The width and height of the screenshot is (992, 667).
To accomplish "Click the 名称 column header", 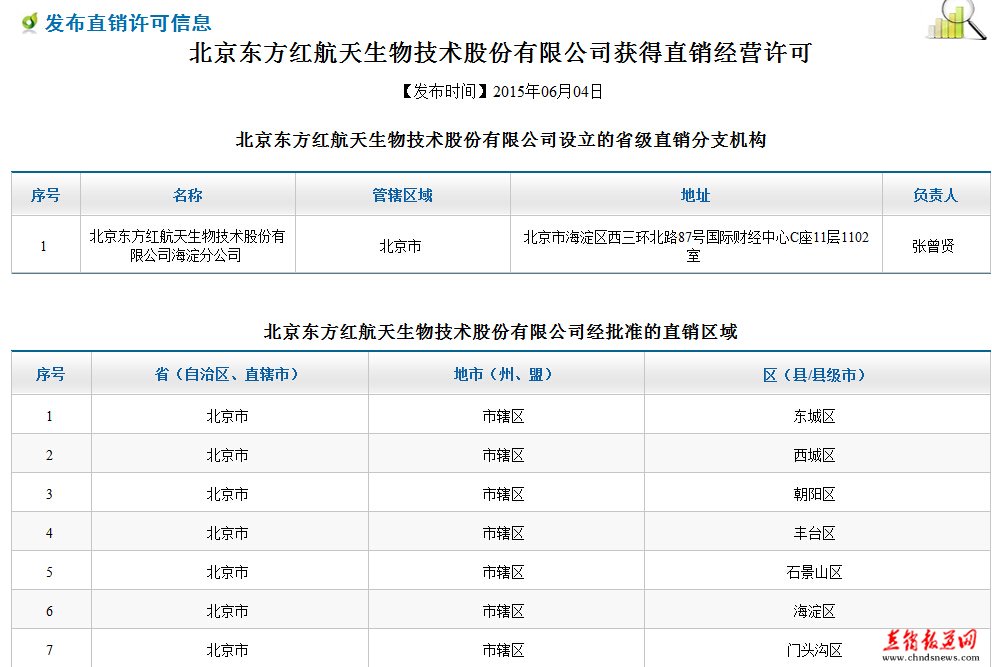I will click(188, 195).
